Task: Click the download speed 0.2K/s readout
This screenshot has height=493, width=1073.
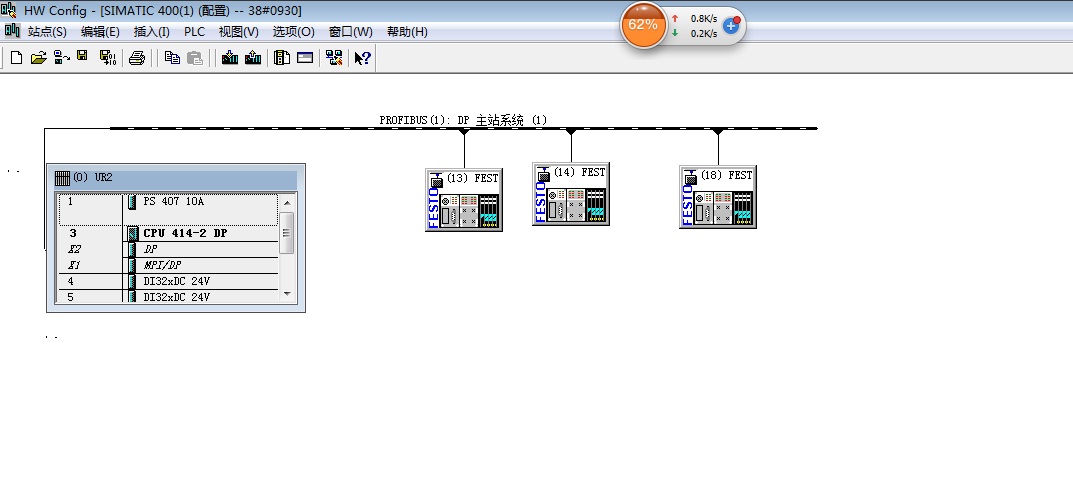Action: point(704,33)
